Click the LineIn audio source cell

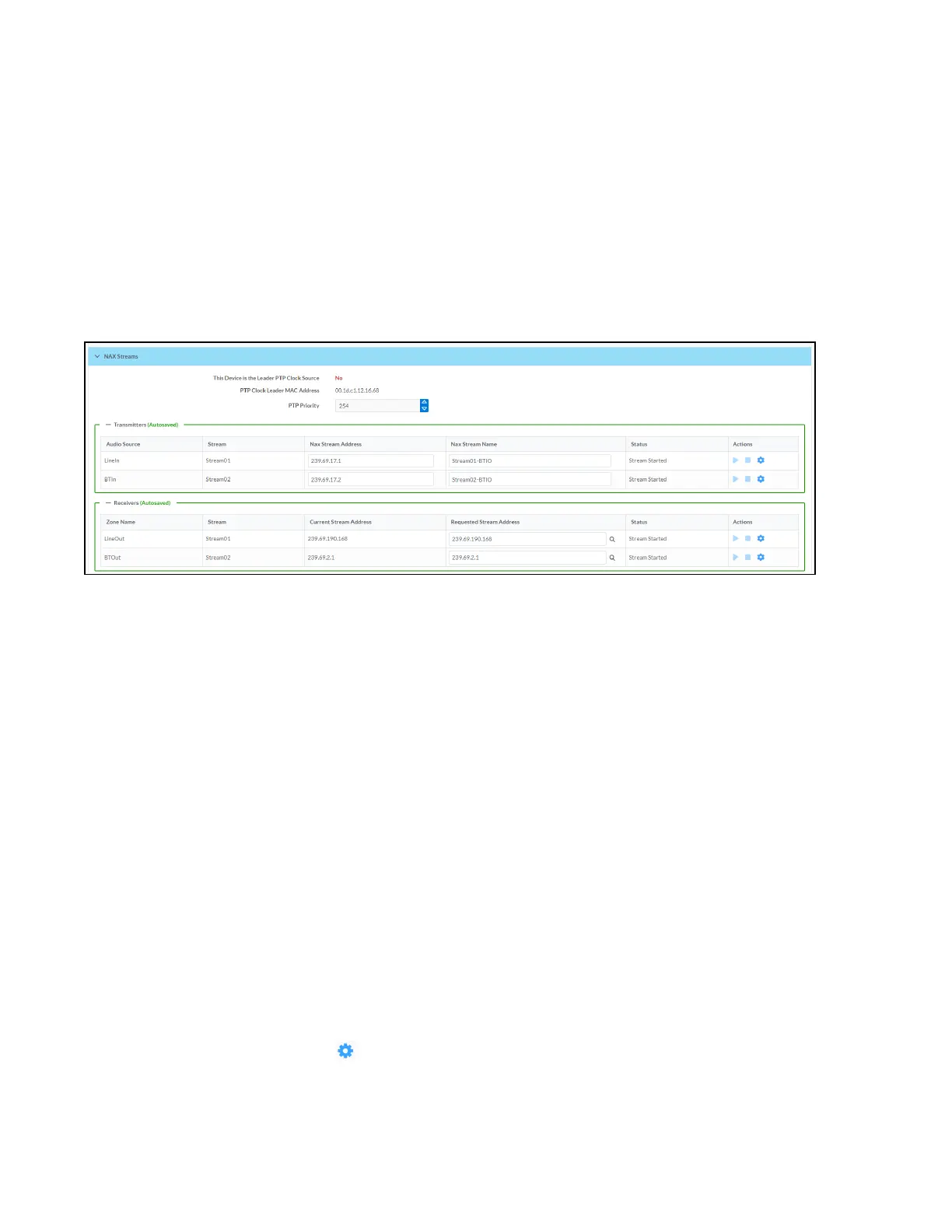tap(152, 460)
